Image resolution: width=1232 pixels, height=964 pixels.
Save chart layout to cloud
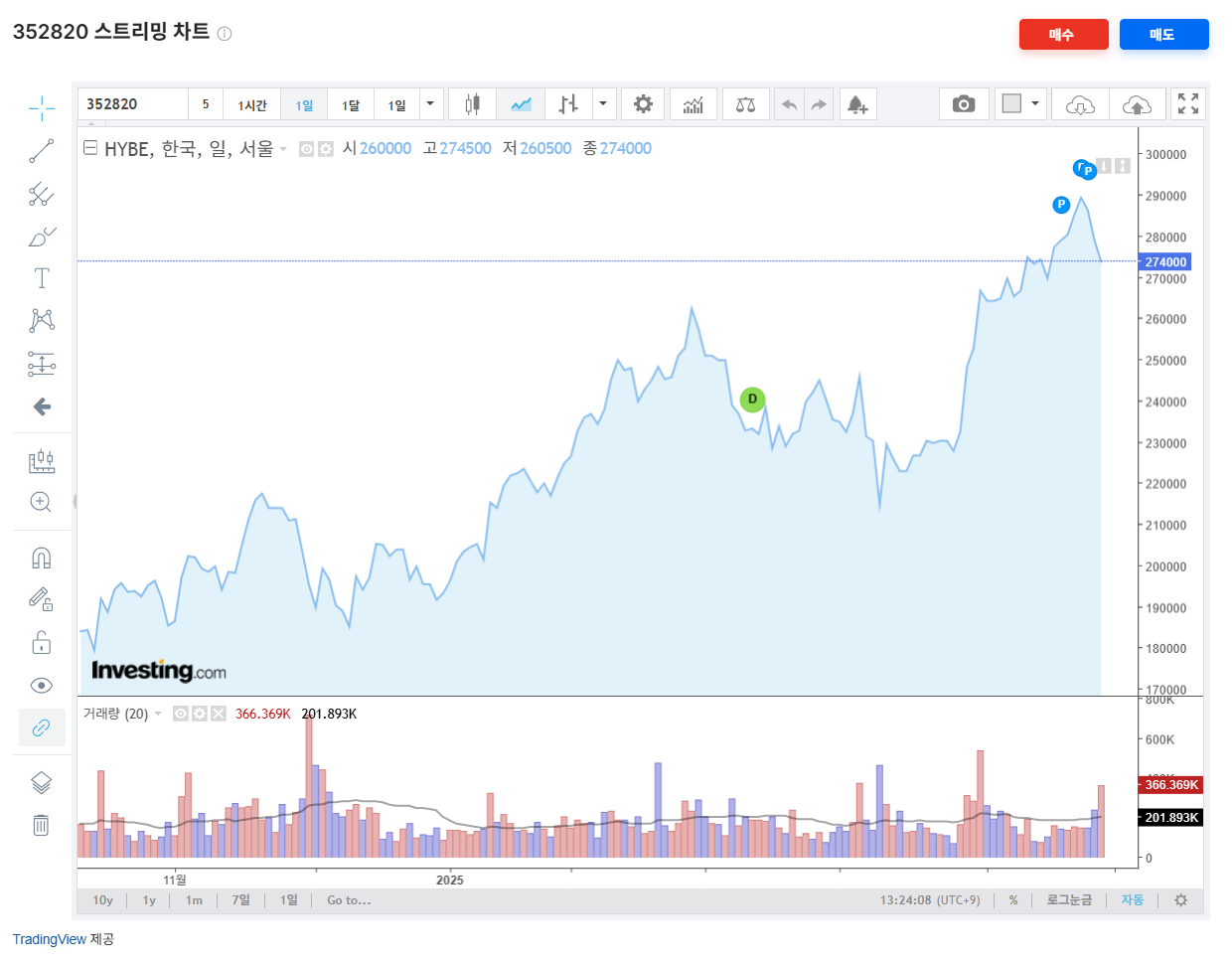1138,104
